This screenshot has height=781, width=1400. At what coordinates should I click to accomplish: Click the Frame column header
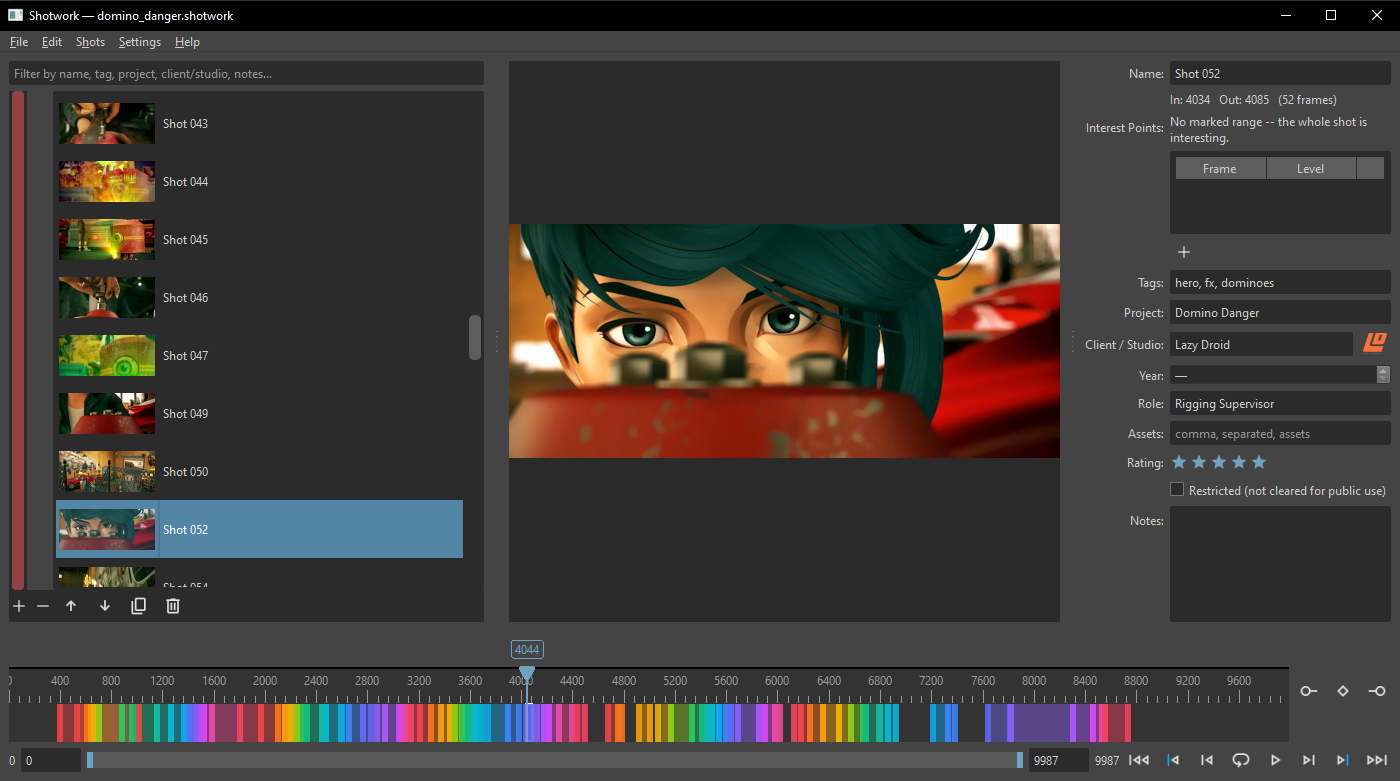point(1220,168)
